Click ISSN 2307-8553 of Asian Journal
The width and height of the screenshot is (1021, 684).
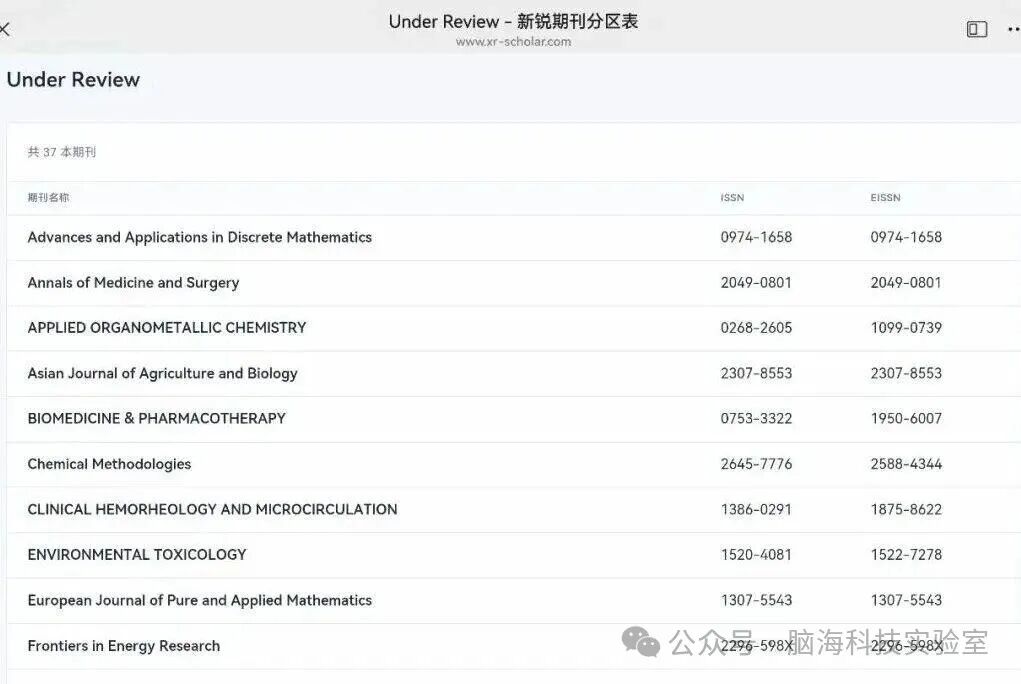[756, 373]
